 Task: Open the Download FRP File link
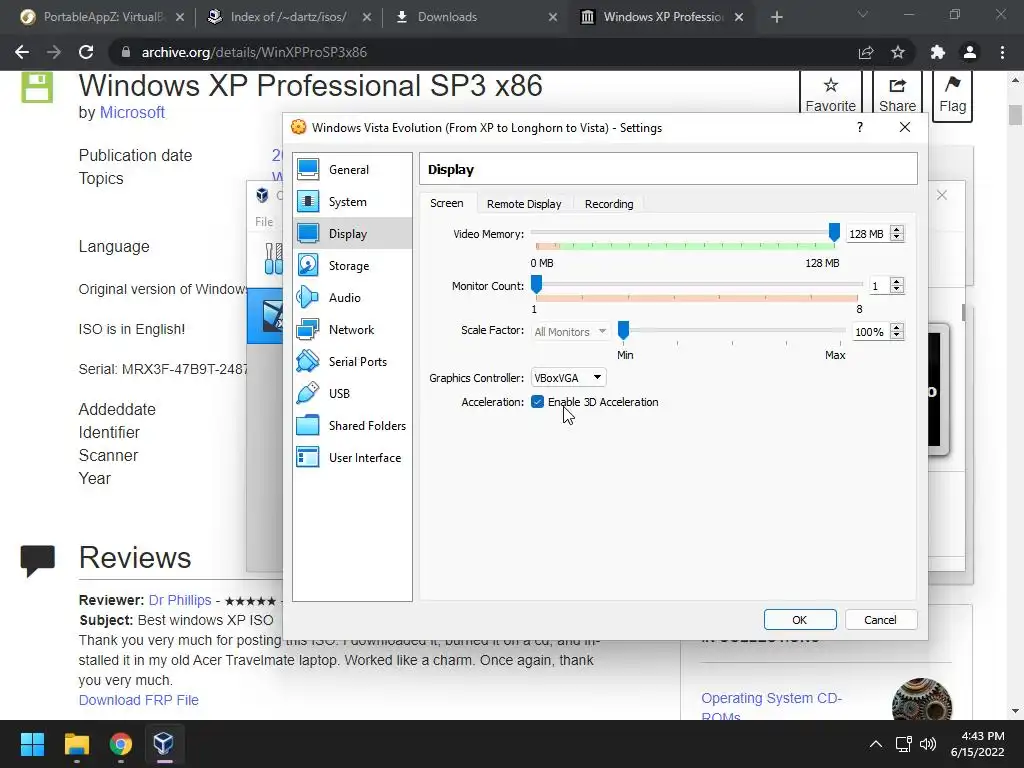click(138, 700)
